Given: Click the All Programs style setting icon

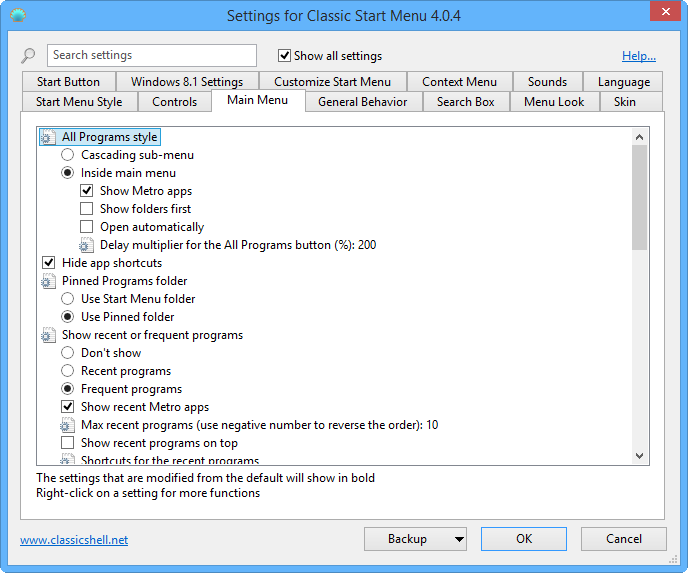Looking at the screenshot, I should (x=48, y=137).
